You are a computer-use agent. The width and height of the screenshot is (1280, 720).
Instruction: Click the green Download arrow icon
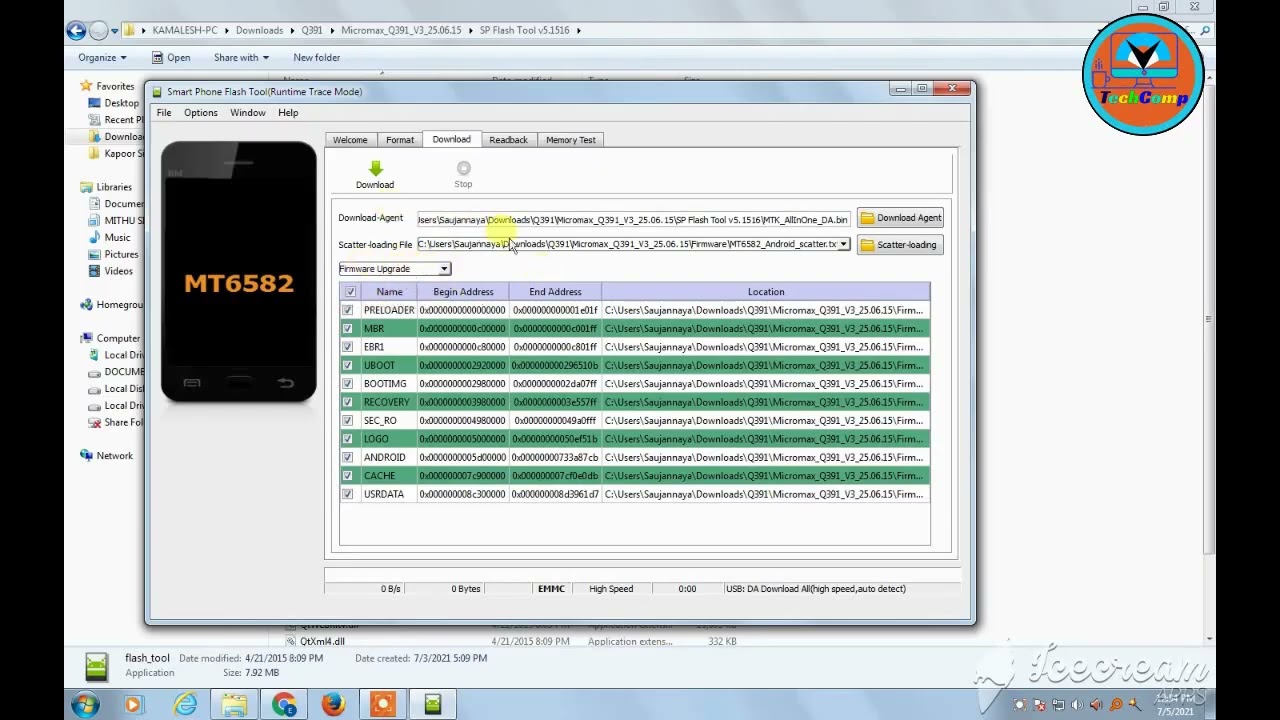[375, 168]
